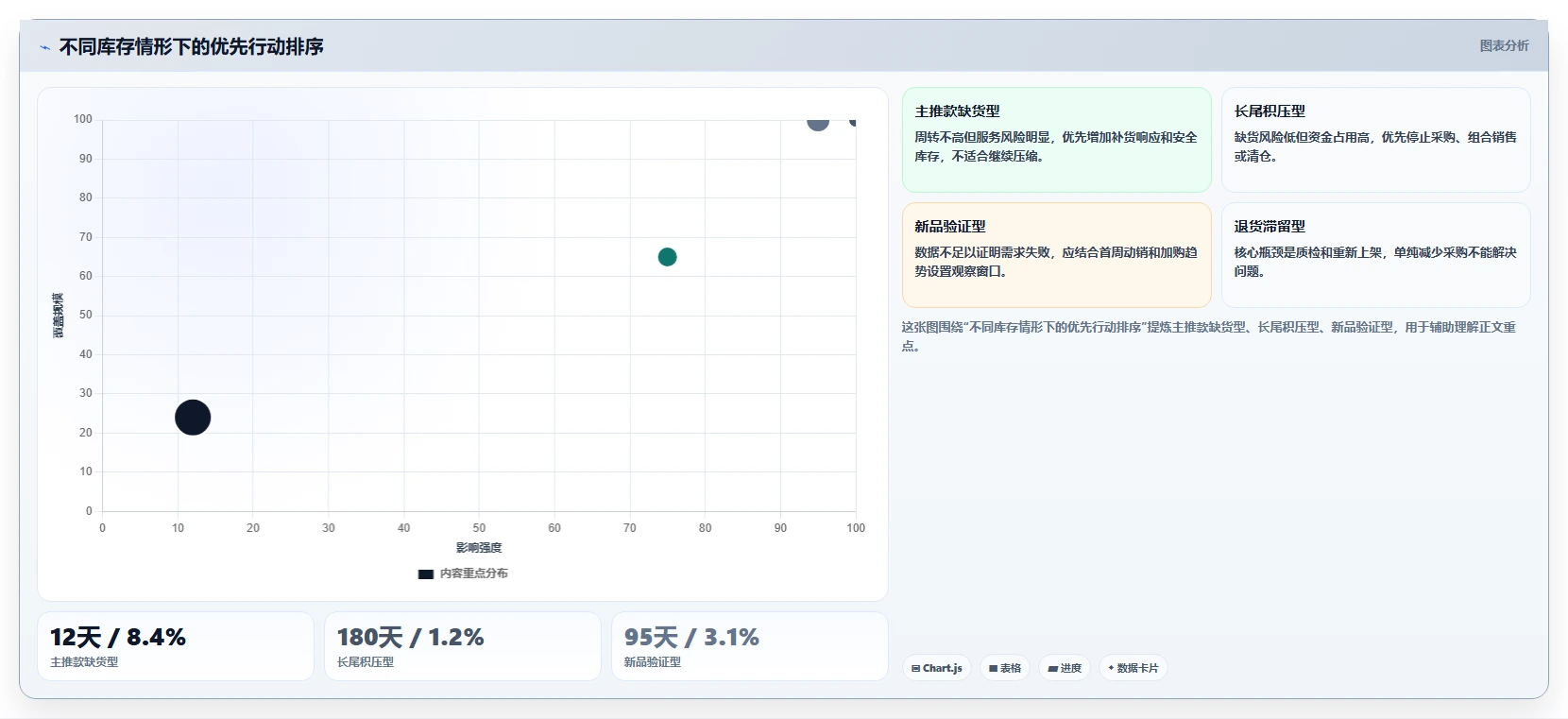Select the 表格 tag chip
Viewport: 1568px width, 719px height.
coord(1005,668)
